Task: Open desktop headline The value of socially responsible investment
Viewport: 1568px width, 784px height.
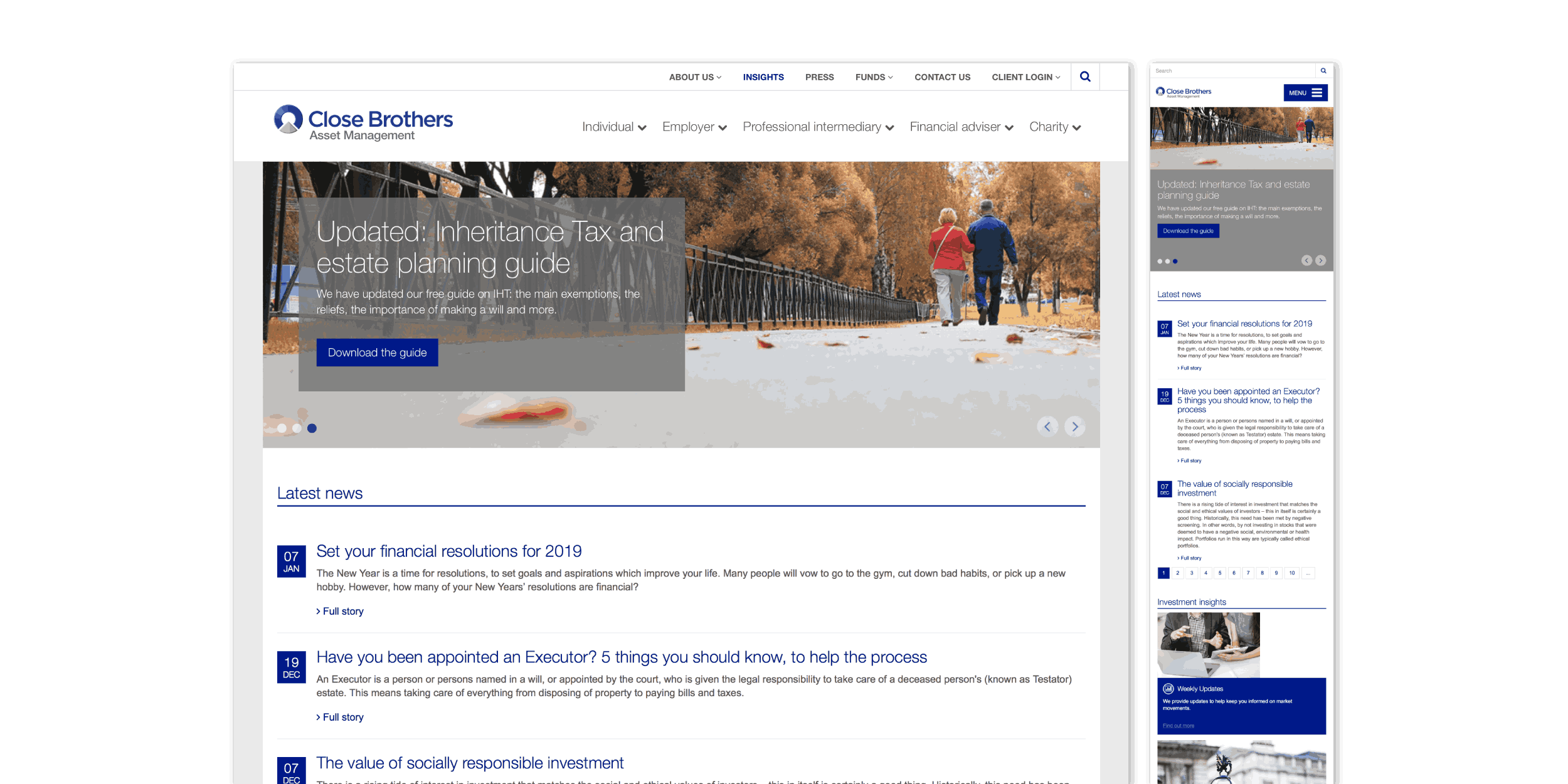Action: coord(470,763)
